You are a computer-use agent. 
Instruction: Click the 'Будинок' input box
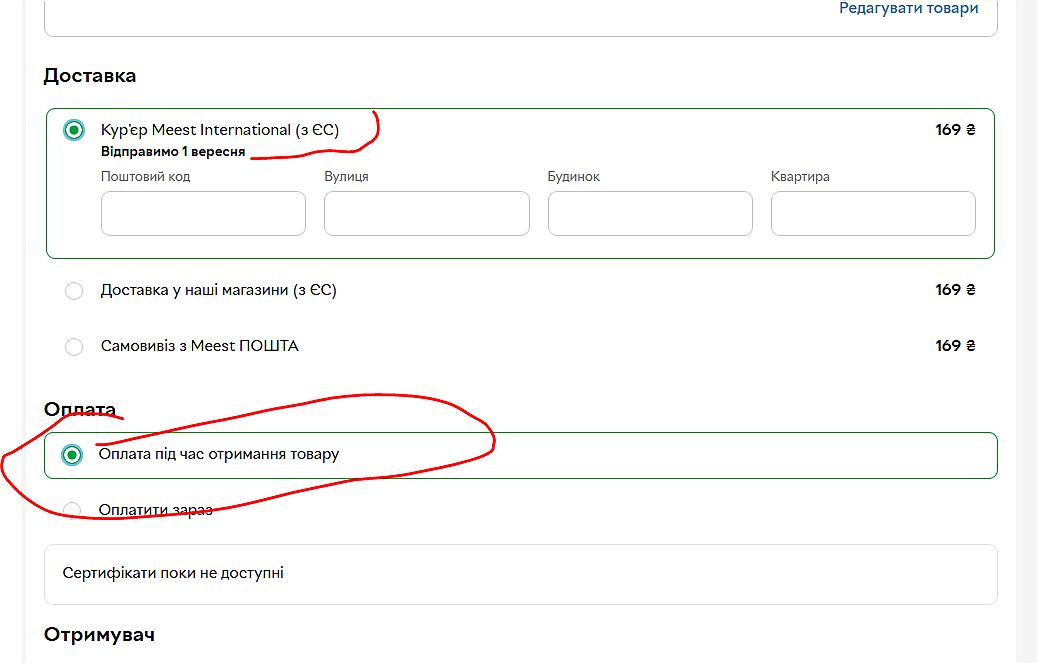(650, 214)
